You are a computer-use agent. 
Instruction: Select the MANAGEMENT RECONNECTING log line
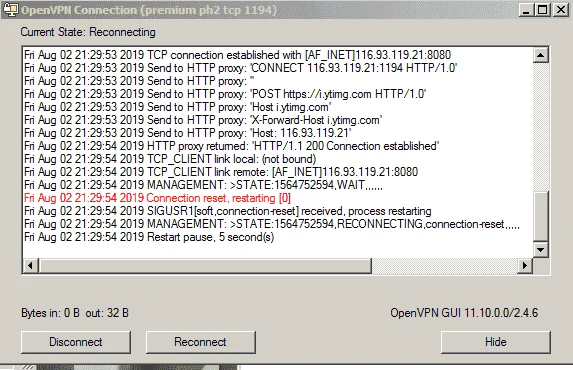272,224
